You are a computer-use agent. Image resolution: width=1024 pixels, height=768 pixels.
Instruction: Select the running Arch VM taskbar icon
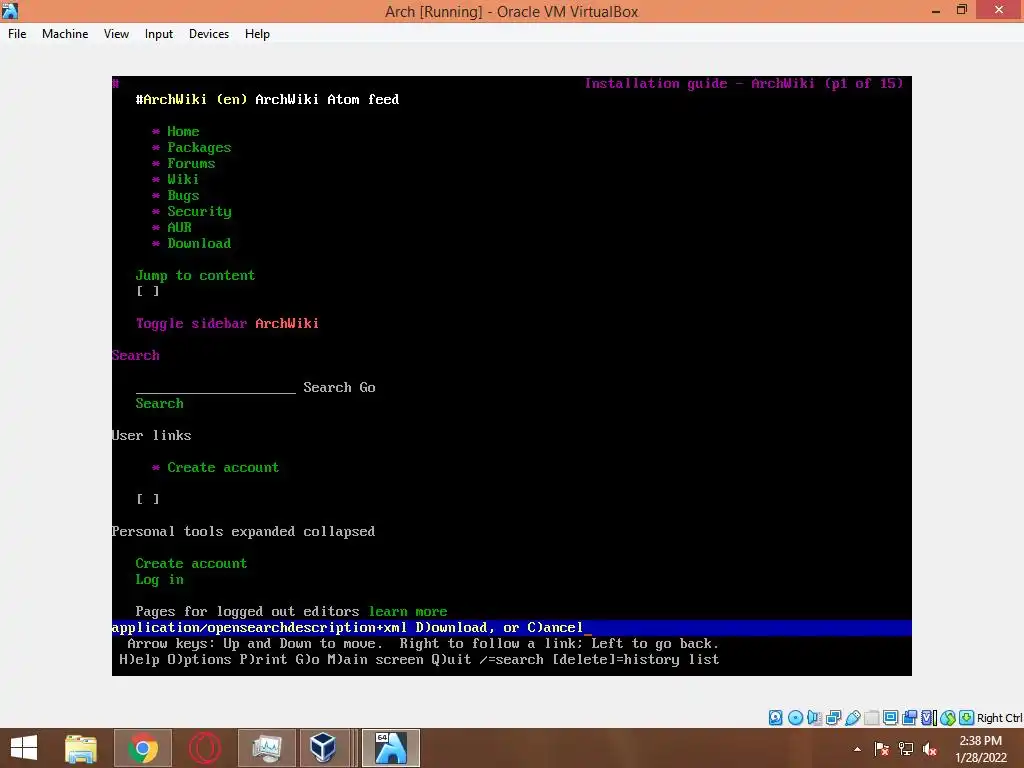[x=391, y=748]
